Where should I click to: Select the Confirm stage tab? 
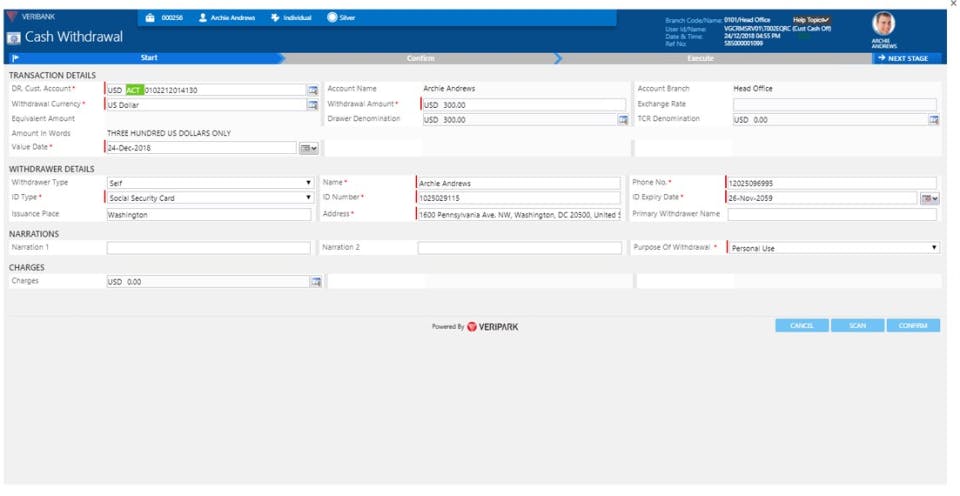(x=421, y=59)
